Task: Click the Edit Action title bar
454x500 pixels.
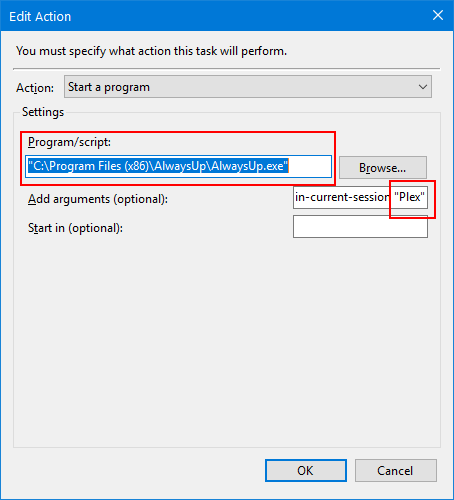Action: (x=213, y=16)
